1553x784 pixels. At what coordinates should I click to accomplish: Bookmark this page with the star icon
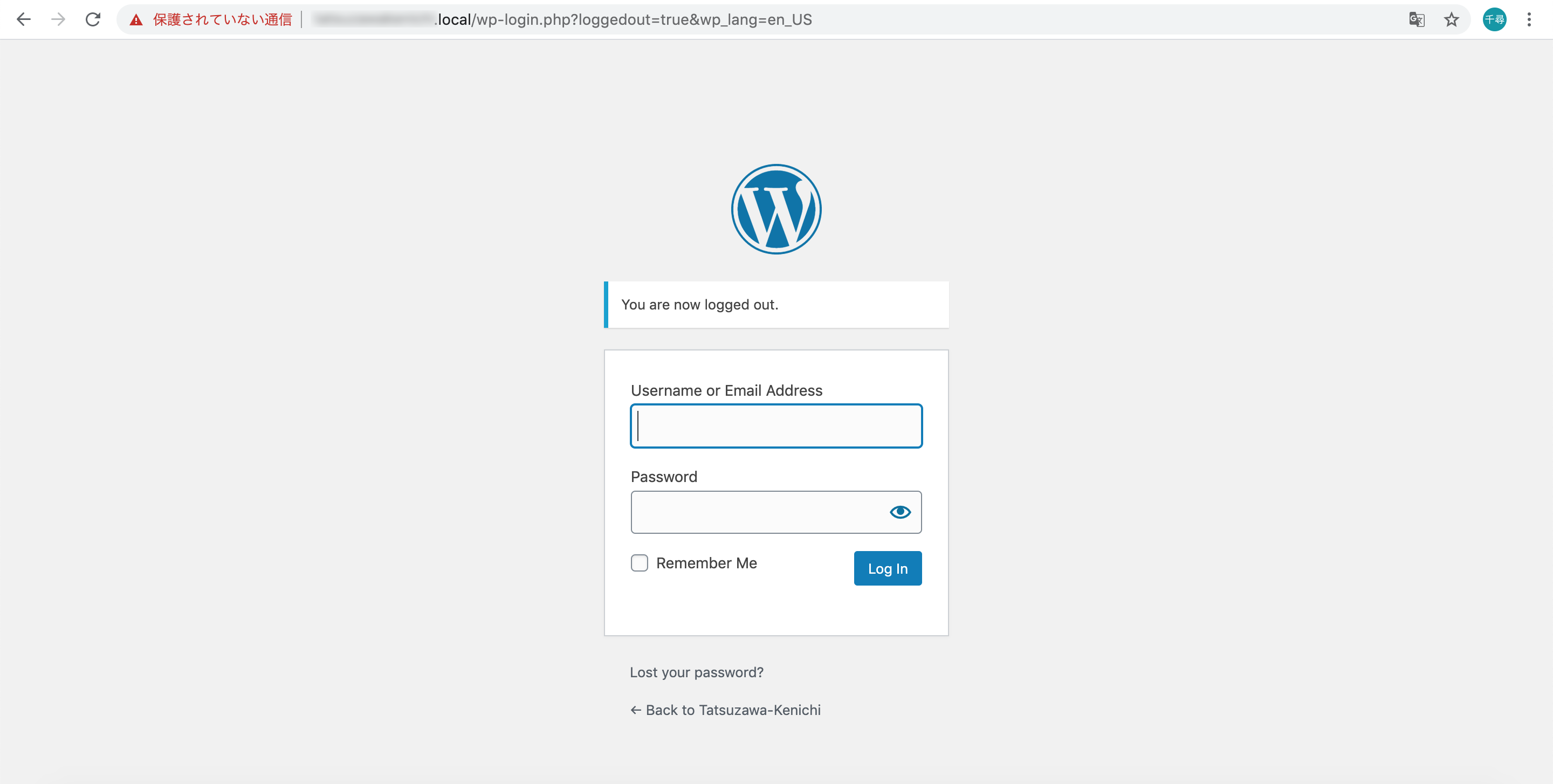pos(1451,19)
